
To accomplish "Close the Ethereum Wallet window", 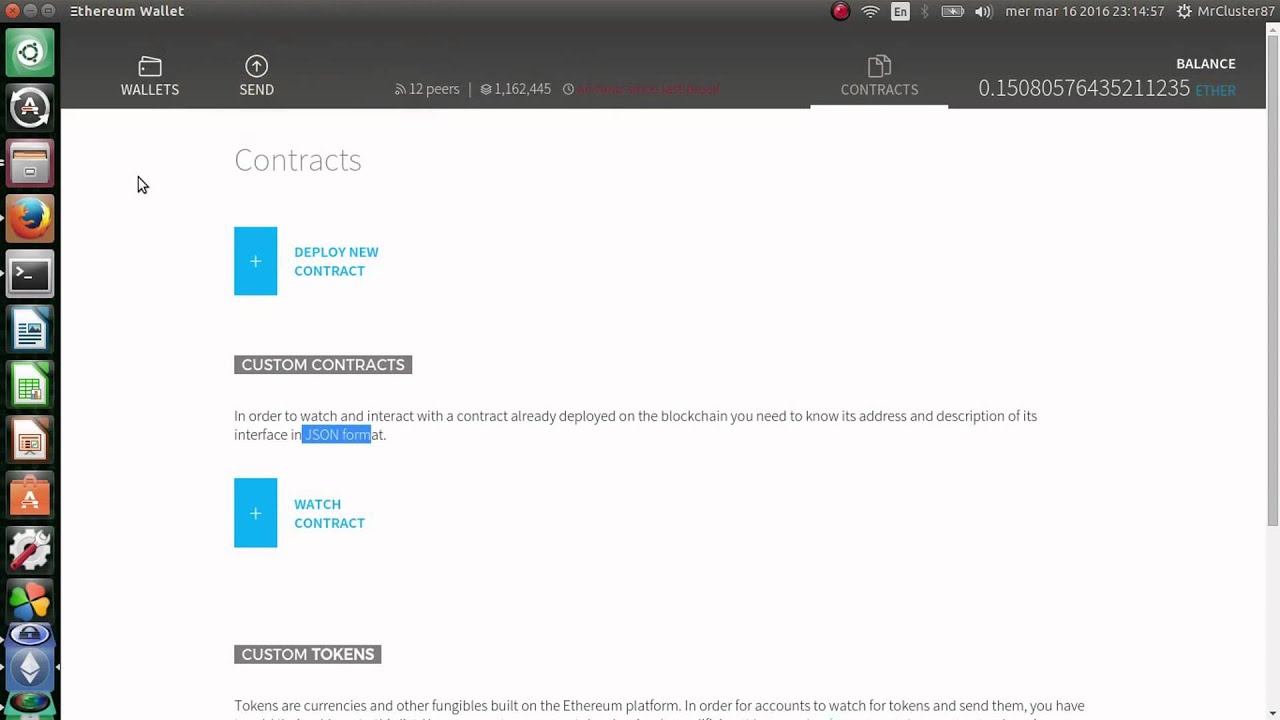I will tap(12, 11).
